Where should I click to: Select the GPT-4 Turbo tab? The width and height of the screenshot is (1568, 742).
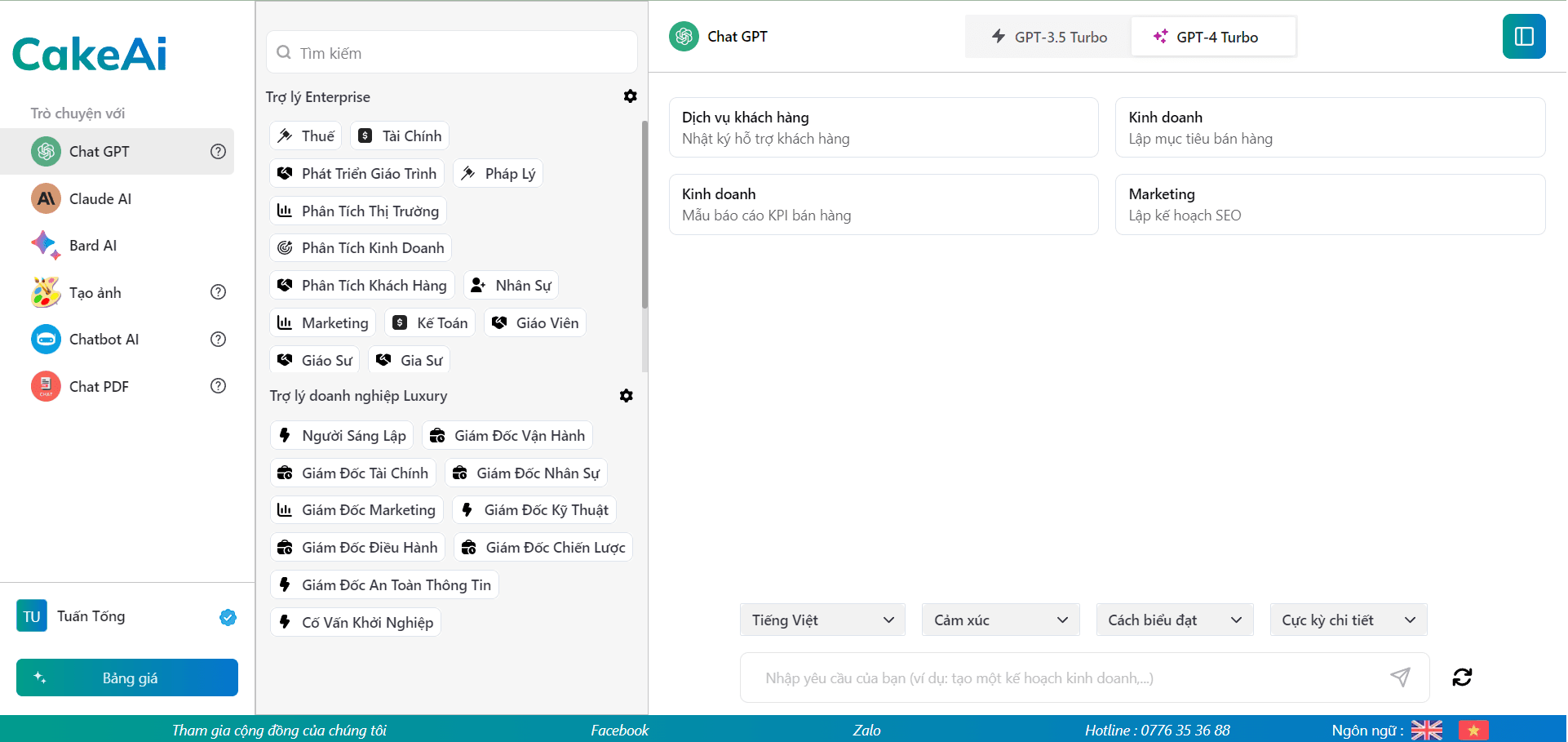pyautogui.click(x=1212, y=38)
